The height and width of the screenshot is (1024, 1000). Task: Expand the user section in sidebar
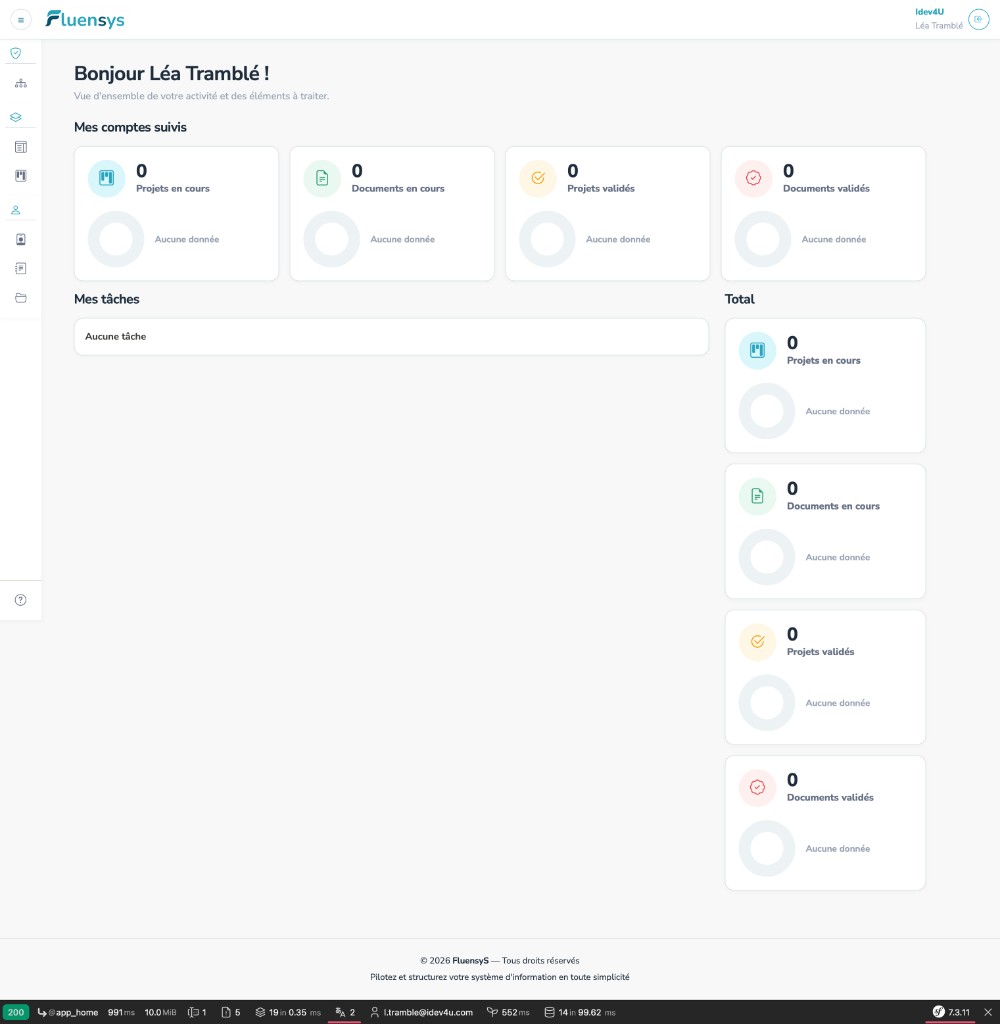coord(16,210)
